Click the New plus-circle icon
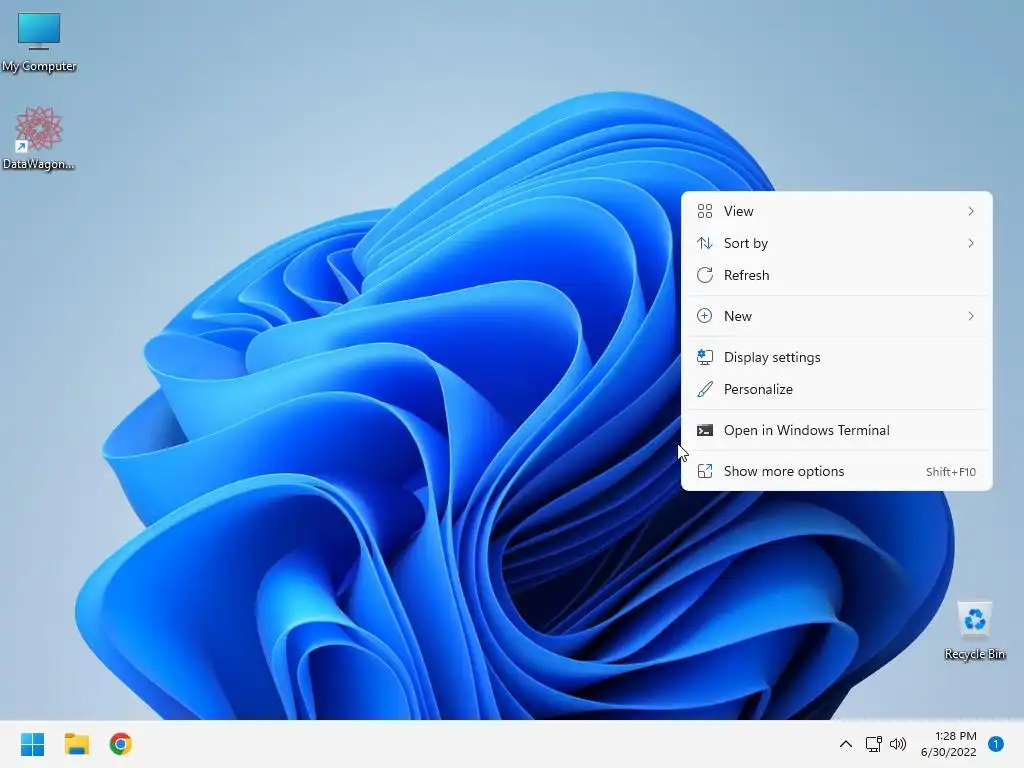Screen dimensions: 1024x768 click(705, 316)
